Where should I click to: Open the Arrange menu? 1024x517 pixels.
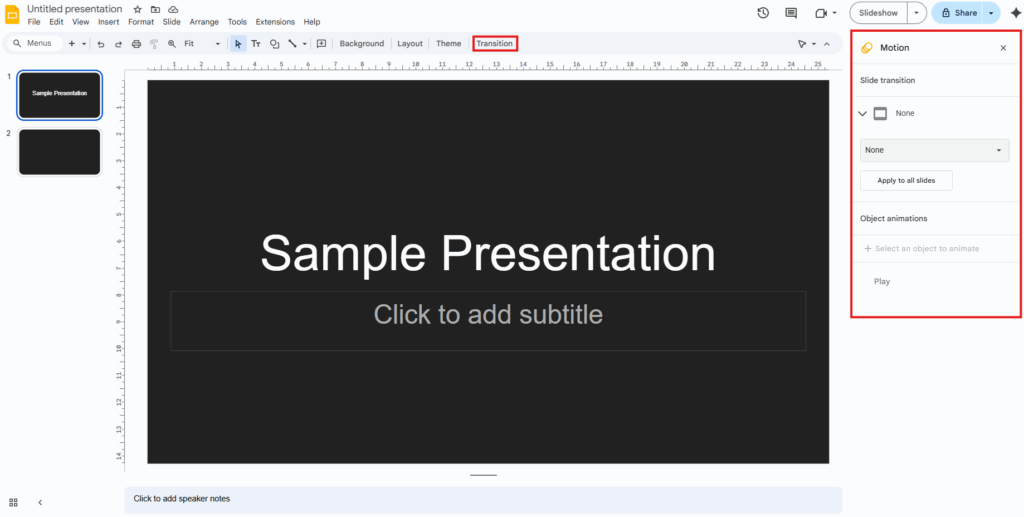[x=204, y=22]
